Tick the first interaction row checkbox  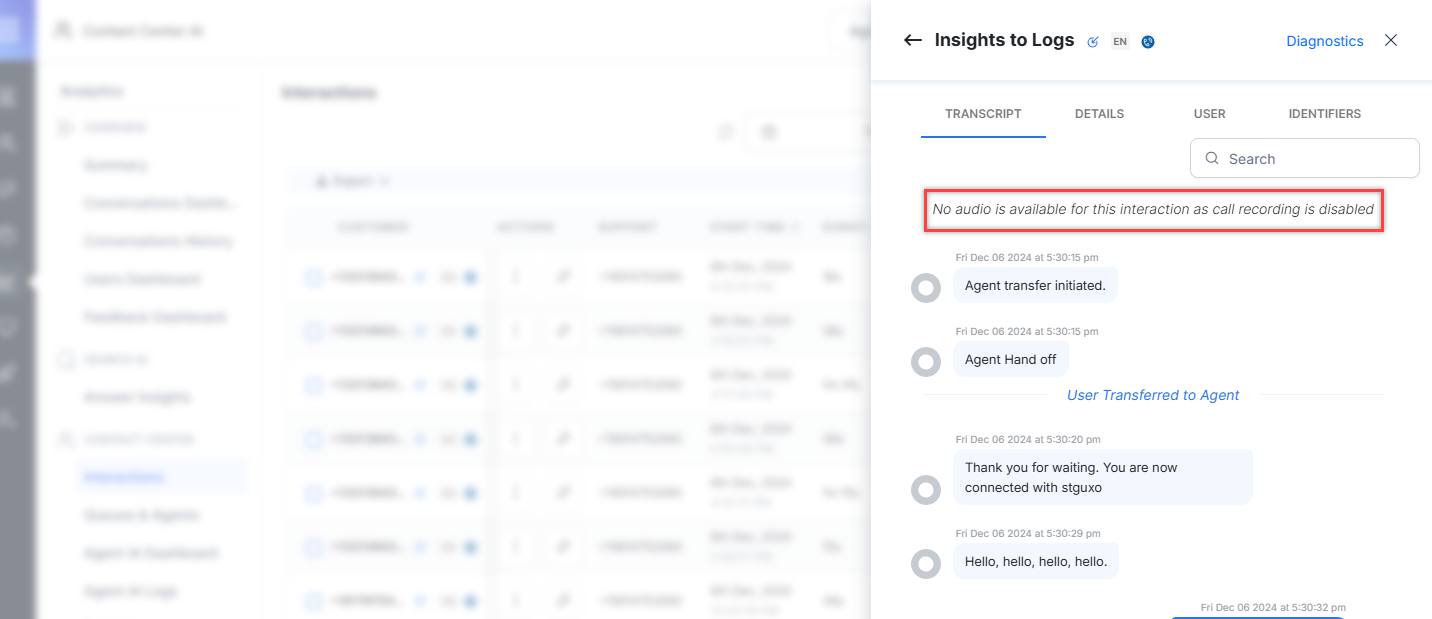(x=313, y=277)
